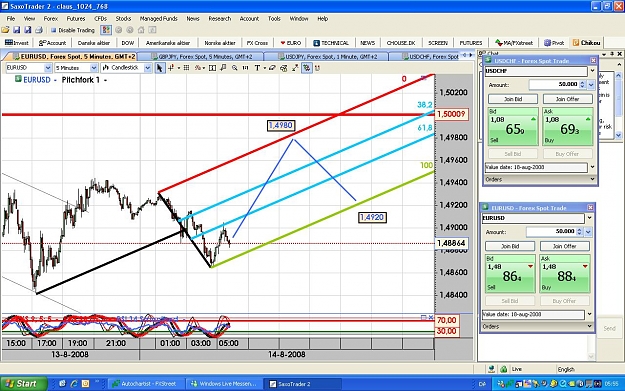Screen dimensions: 625x391
Task: Click the EURUSD Ask Buy price button
Action: tap(564, 273)
